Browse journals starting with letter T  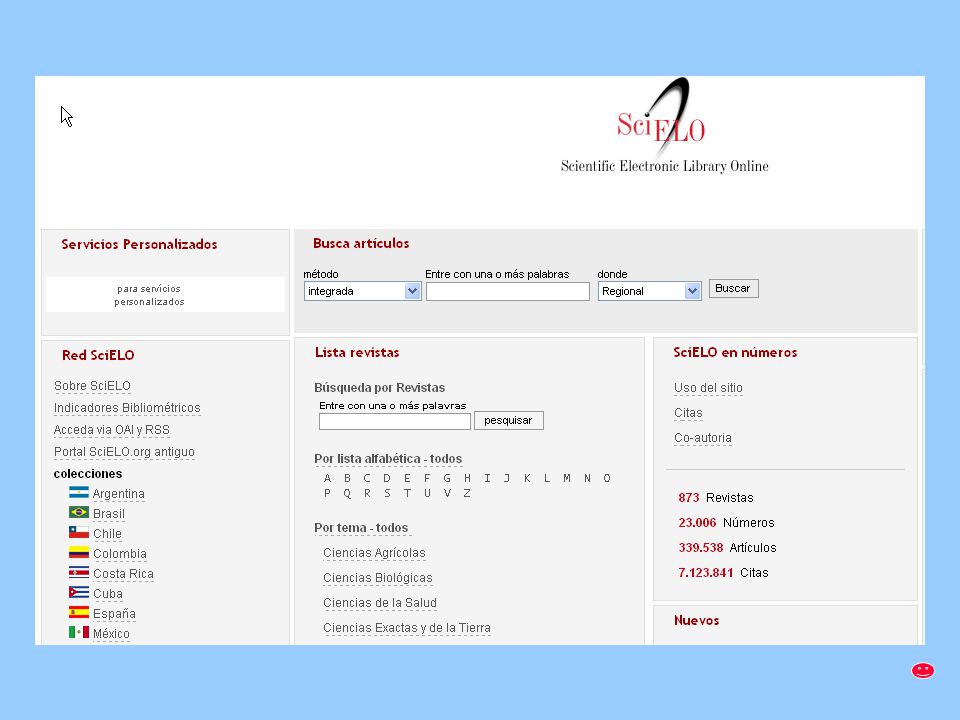coord(407,493)
